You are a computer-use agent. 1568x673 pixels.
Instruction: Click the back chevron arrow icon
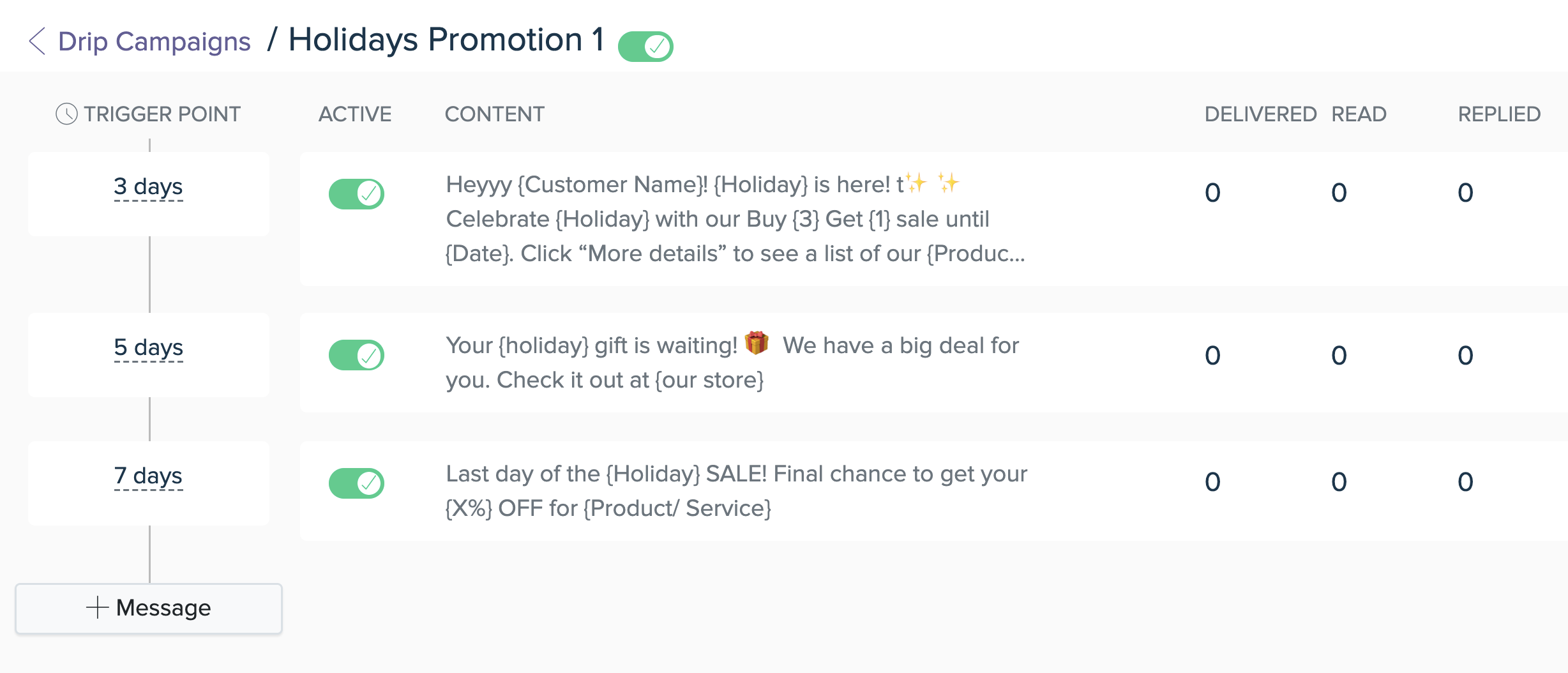click(37, 42)
